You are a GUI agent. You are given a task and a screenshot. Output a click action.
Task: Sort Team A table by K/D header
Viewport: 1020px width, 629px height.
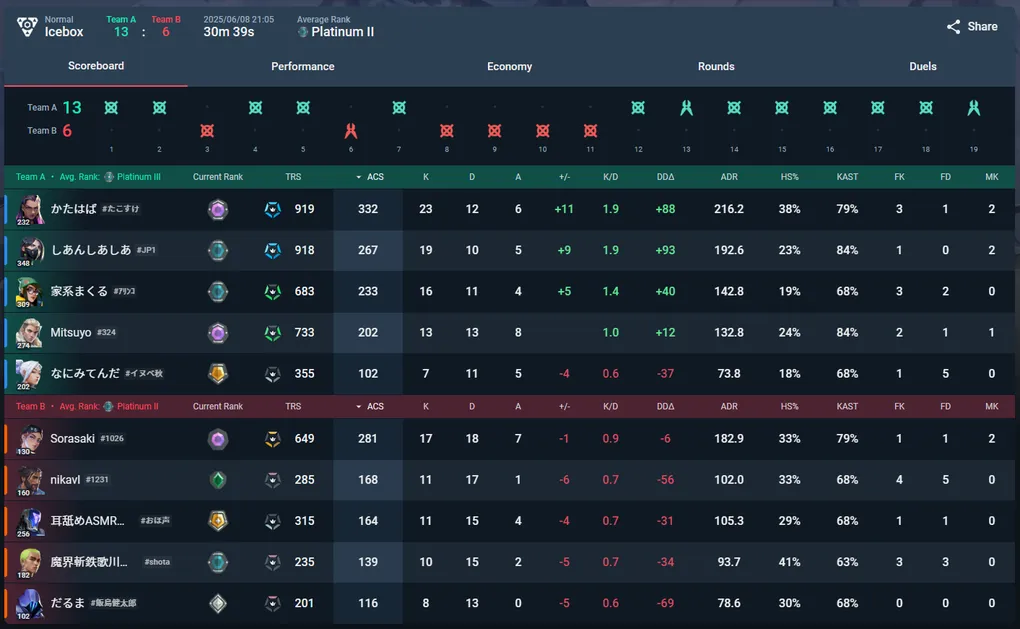tap(610, 177)
